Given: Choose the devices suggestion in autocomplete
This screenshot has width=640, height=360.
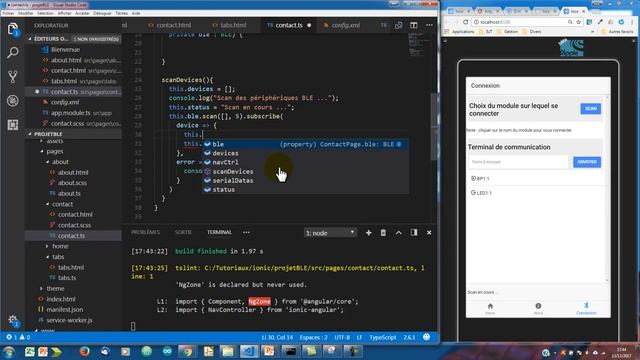Looking at the screenshot, I should (x=305, y=153).
